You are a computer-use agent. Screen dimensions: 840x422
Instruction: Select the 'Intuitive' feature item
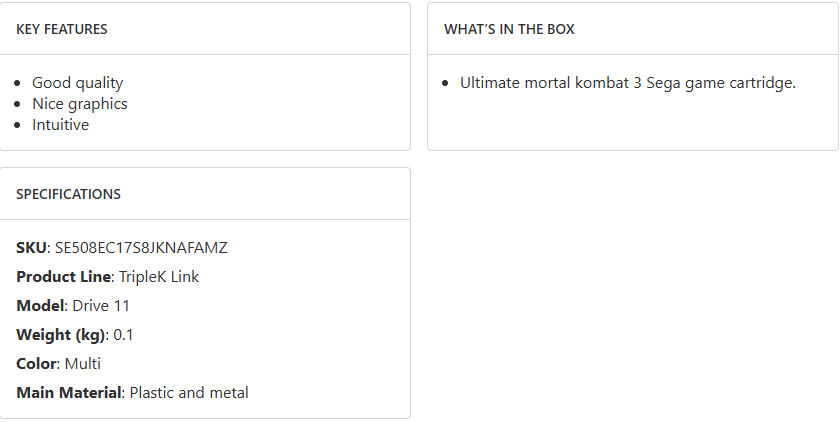[x=60, y=125]
